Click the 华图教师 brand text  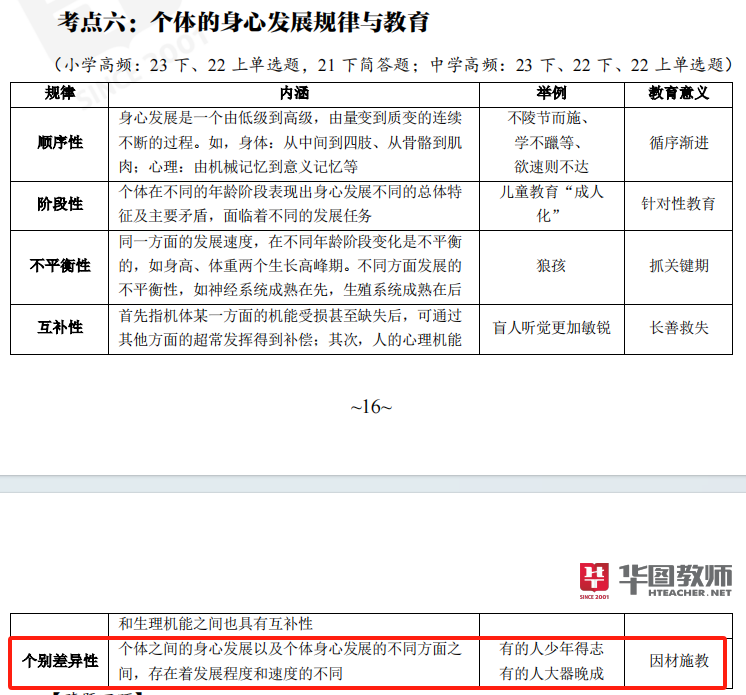676,573
